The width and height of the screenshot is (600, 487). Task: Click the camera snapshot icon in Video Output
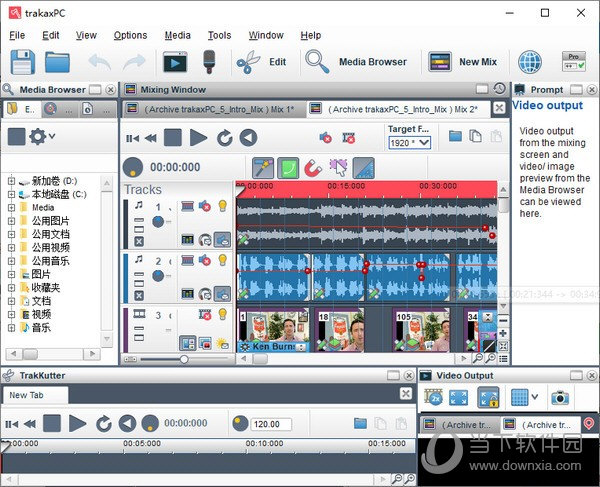[560, 397]
